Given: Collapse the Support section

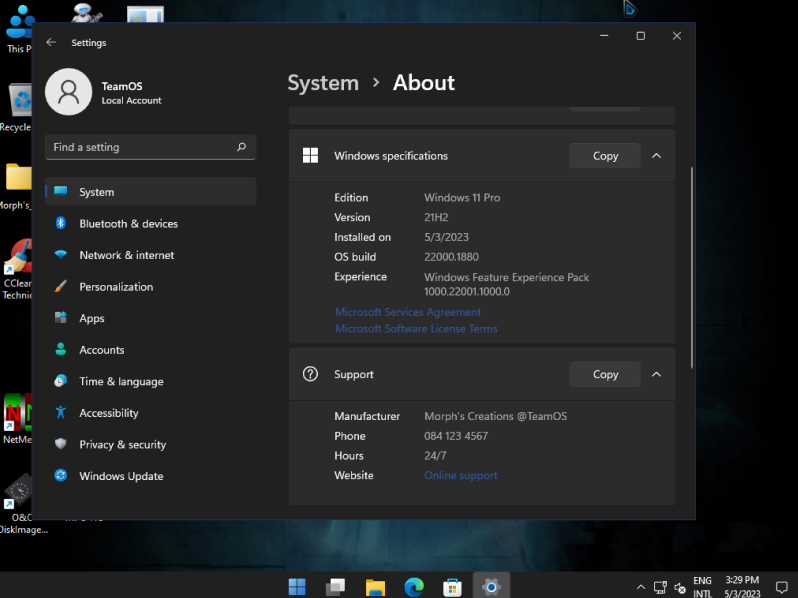Looking at the screenshot, I should pos(657,374).
